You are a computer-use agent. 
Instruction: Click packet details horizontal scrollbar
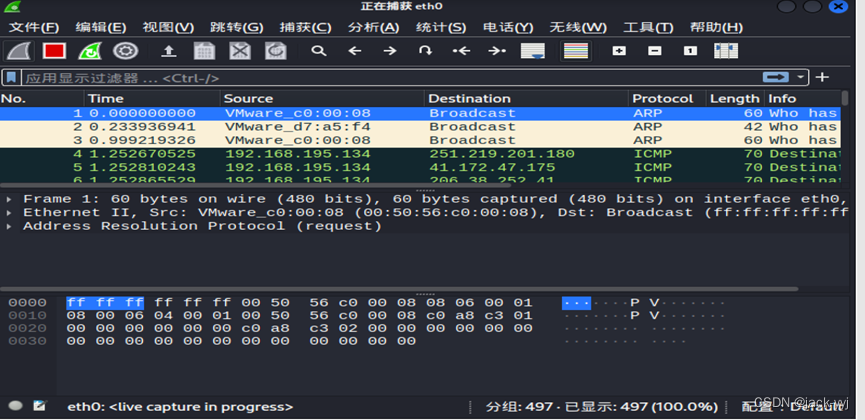pyautogui.click(x=399, y=289)
